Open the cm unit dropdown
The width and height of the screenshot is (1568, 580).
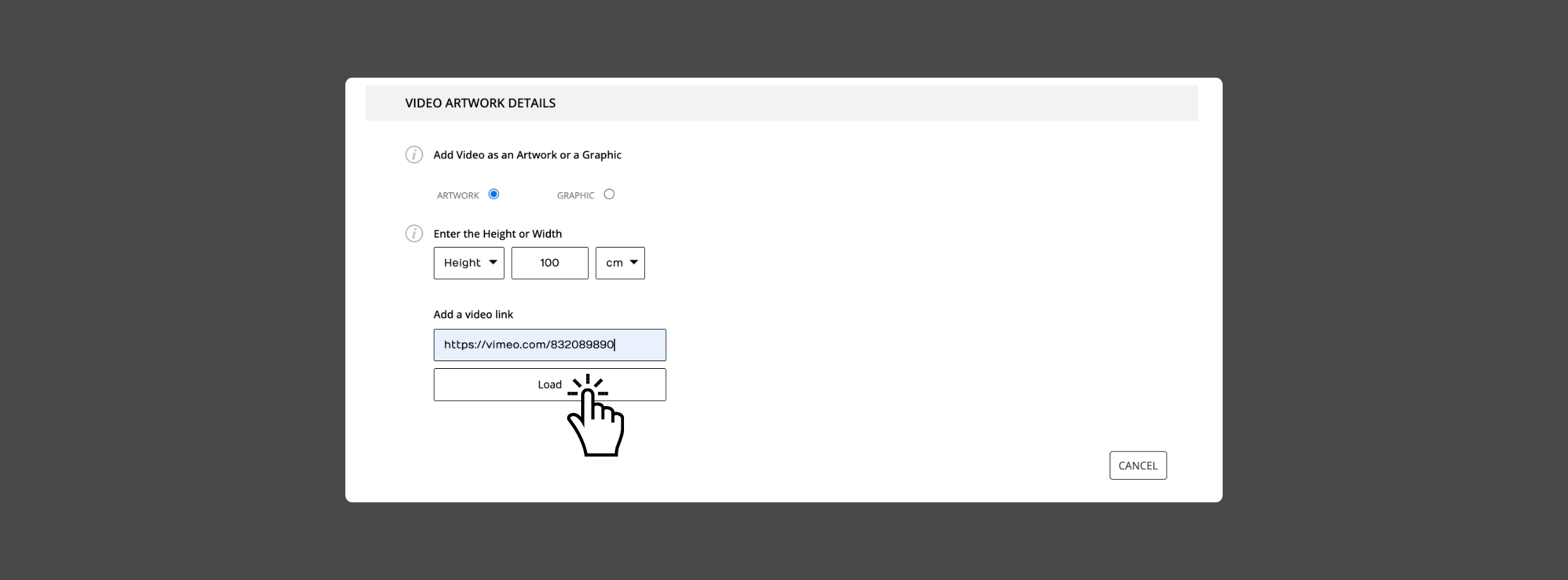620,263
